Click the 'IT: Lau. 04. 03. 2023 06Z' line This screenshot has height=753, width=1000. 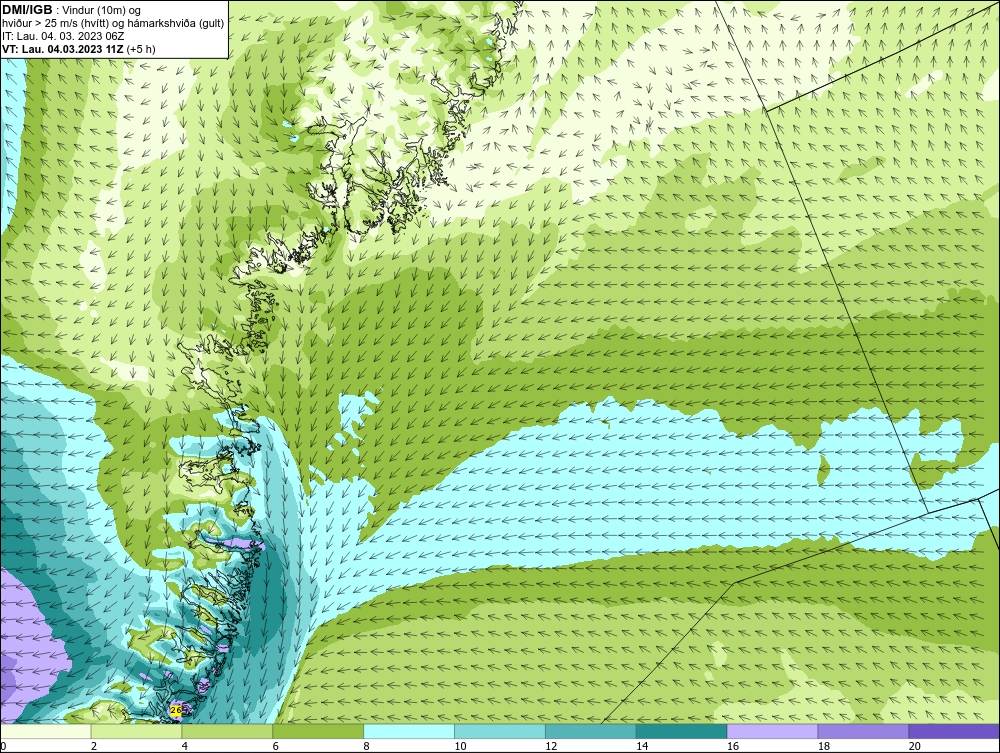tap(63, 36)
